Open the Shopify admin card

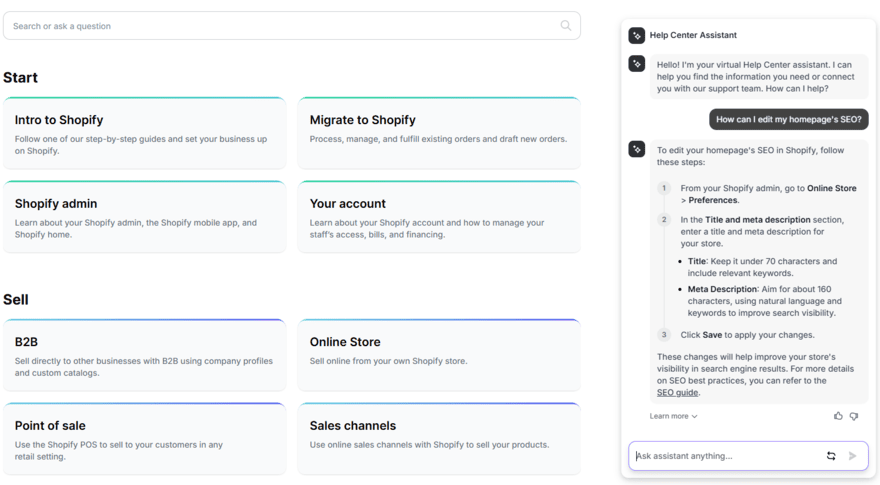coord(144,216)
